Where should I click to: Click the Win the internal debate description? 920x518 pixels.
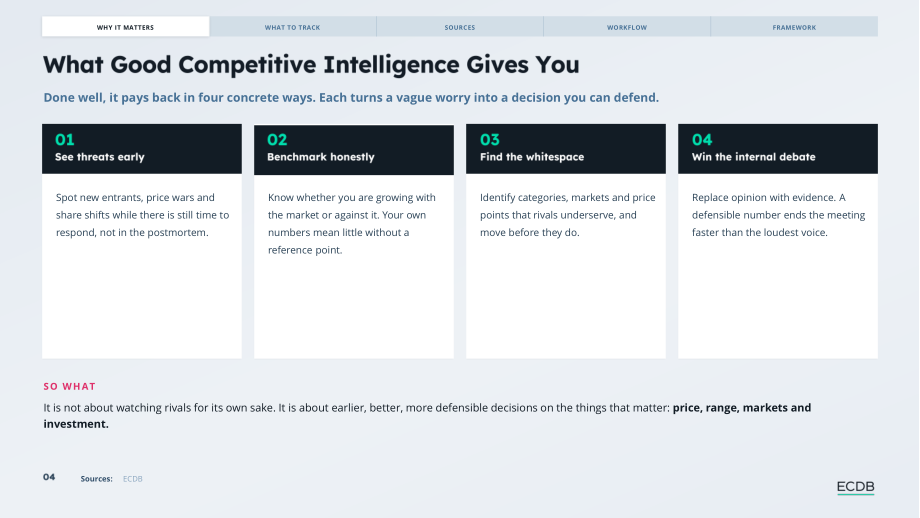point(778,215)
